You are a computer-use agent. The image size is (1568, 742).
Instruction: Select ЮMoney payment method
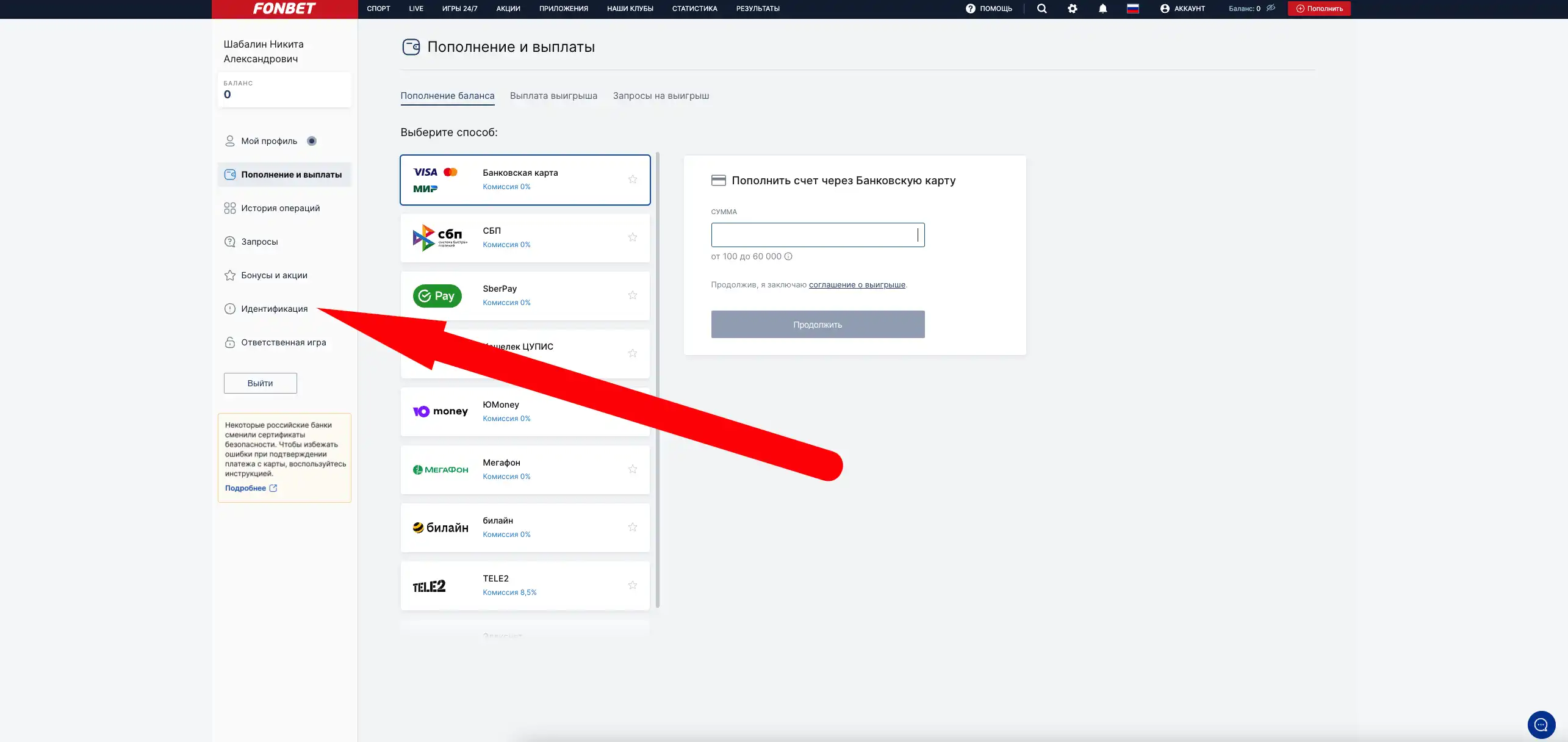tap(525, 411)
